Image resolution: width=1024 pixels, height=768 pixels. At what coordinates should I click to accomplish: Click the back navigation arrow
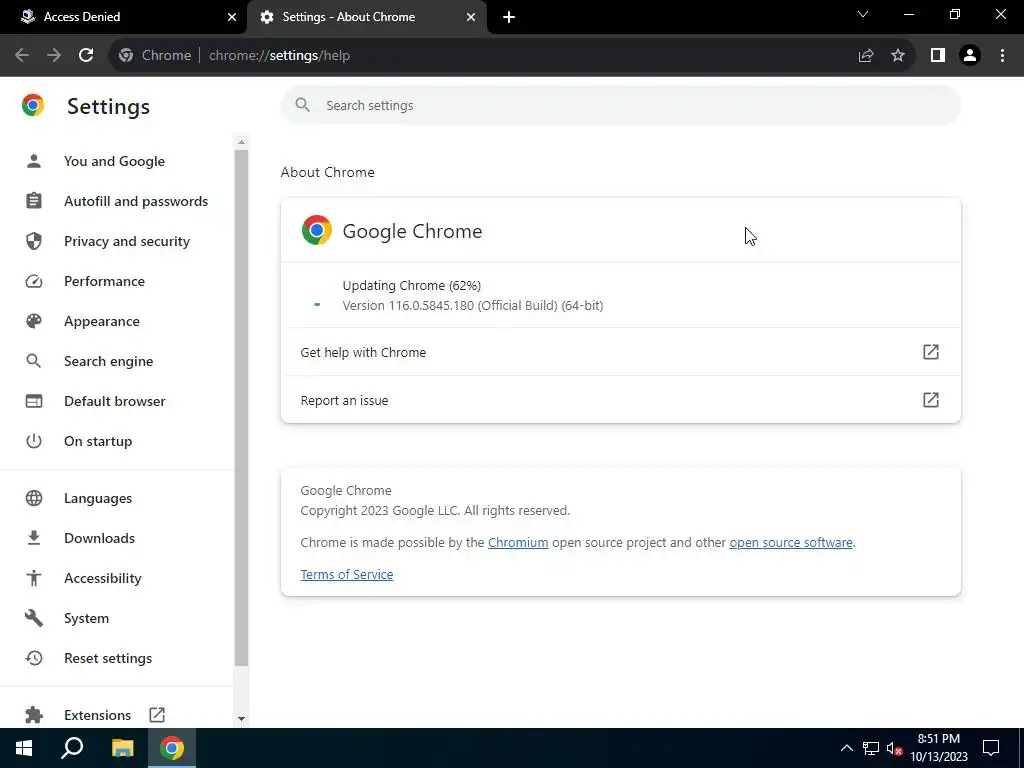[x=22, y=56]
